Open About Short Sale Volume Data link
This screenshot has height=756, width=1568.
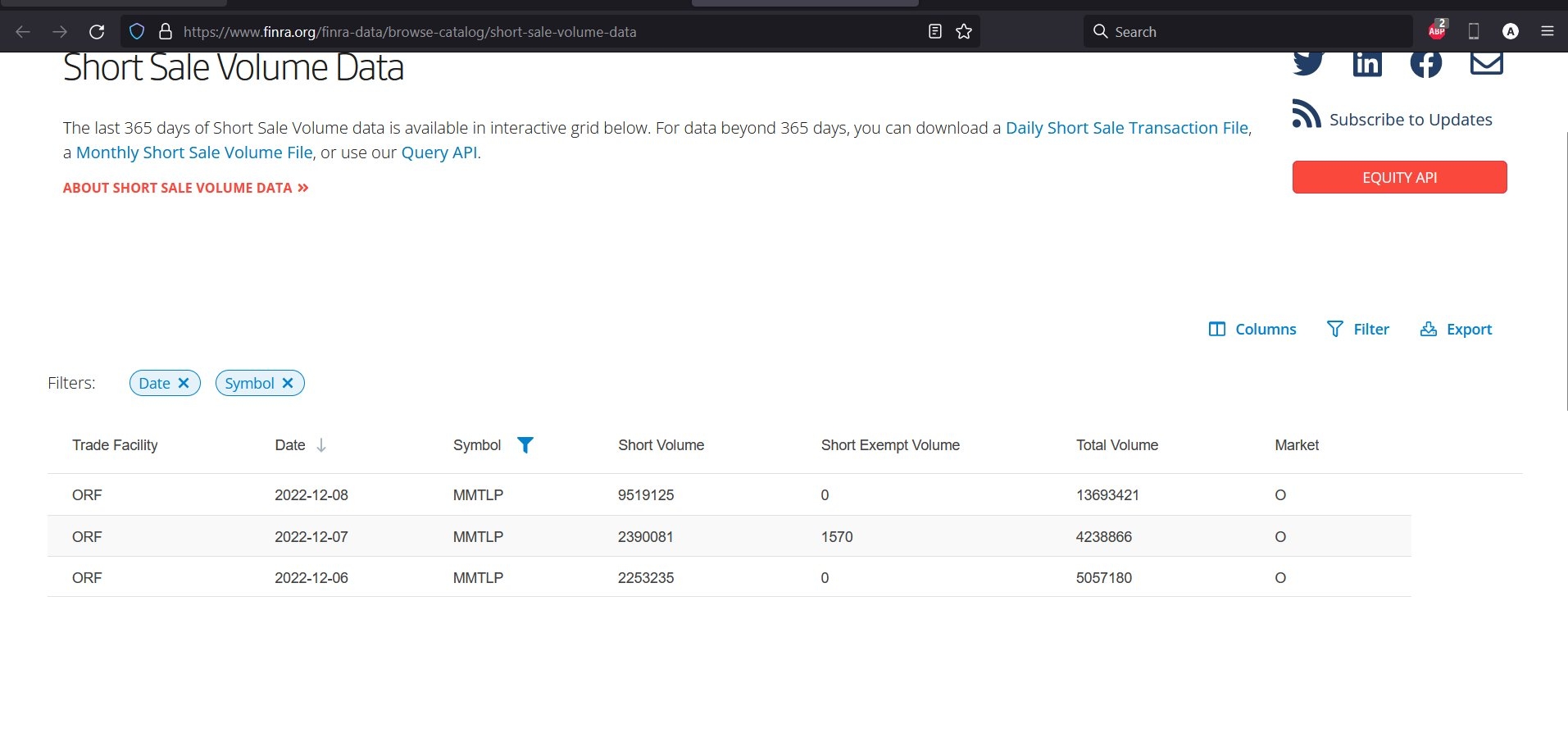186,188
